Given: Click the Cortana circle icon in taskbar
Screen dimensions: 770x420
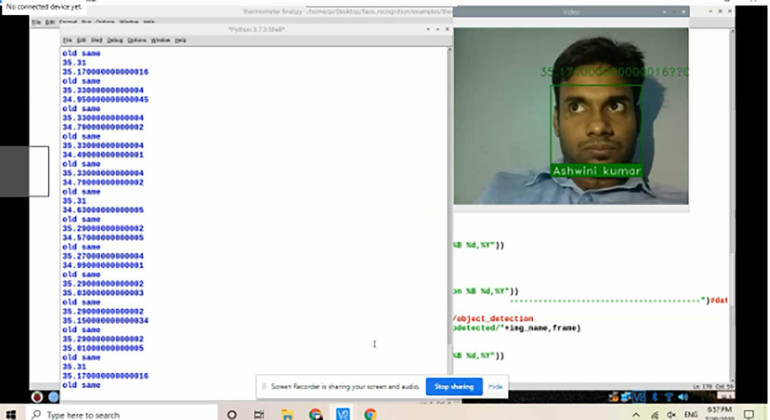Looking at the screenshot, I should pyautogui.click(x=232, y=413).
